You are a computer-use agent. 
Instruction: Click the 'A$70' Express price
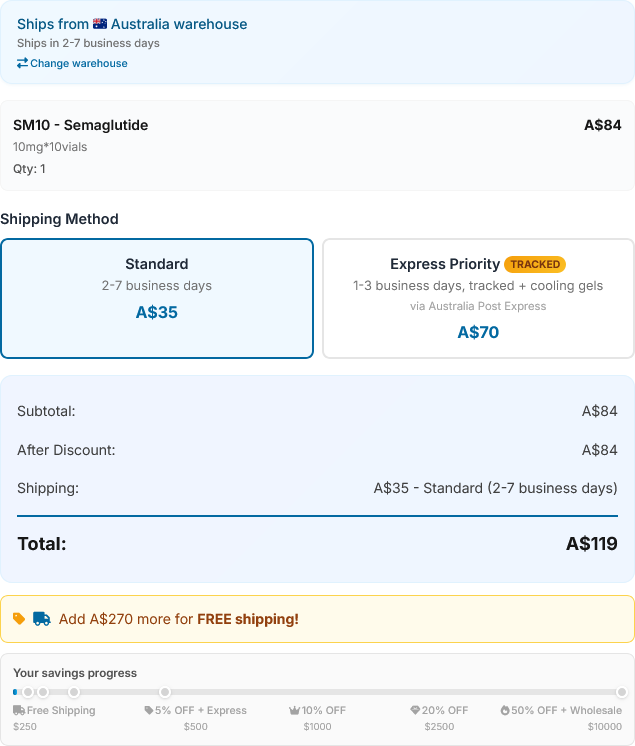[x=478, y=332]
